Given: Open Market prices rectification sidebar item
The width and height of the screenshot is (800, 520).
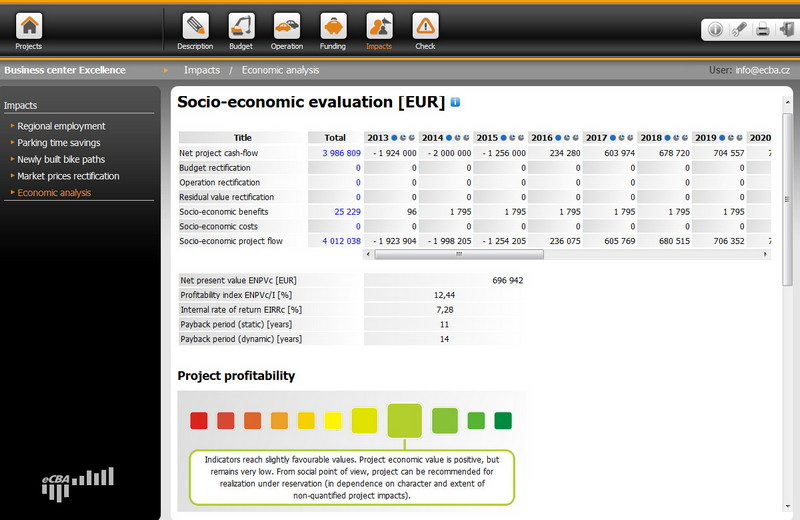Looking at the screenshot, I should [x=68, y=176].
